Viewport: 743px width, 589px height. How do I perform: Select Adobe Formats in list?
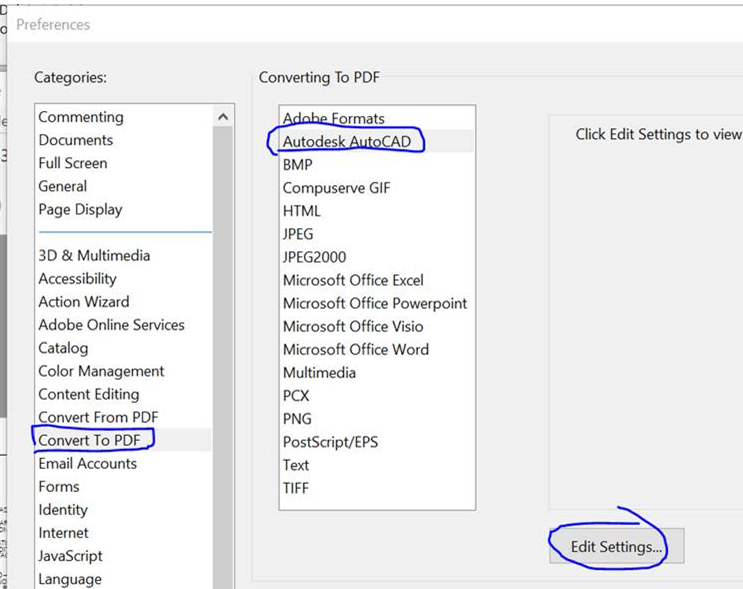[333, 118]
